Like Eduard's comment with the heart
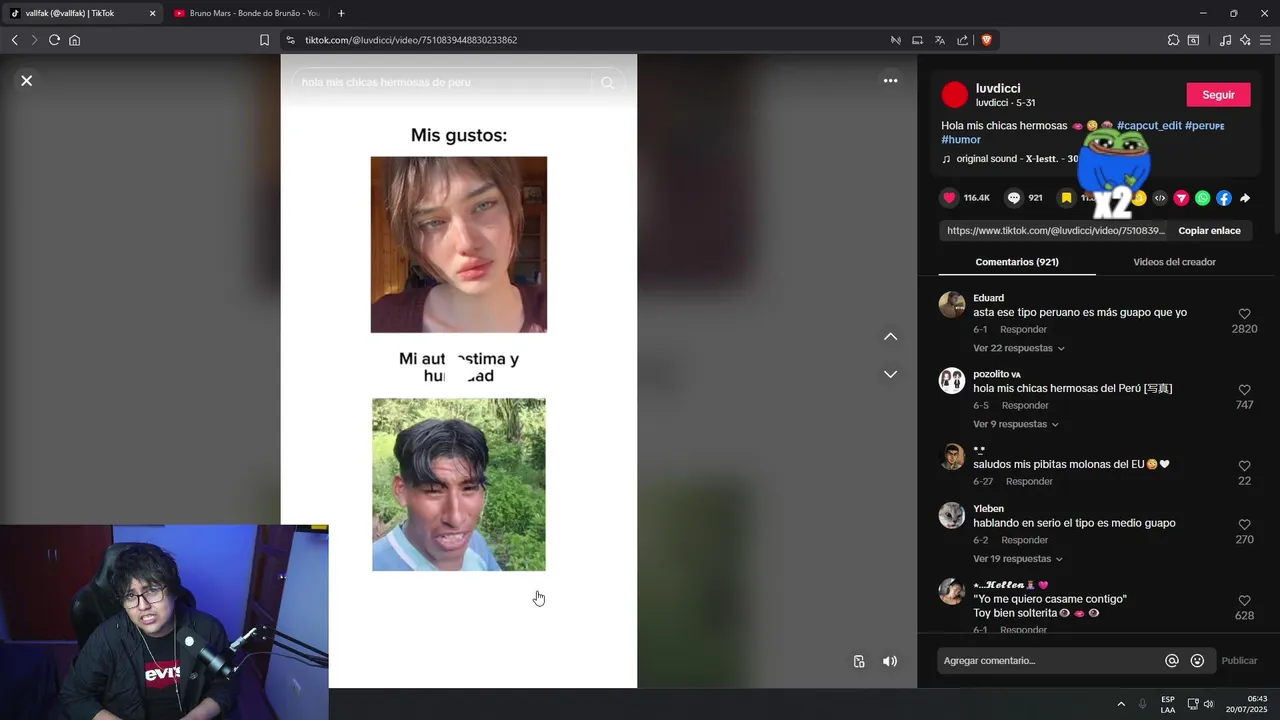1280x720 pixels. point(1244,314)
